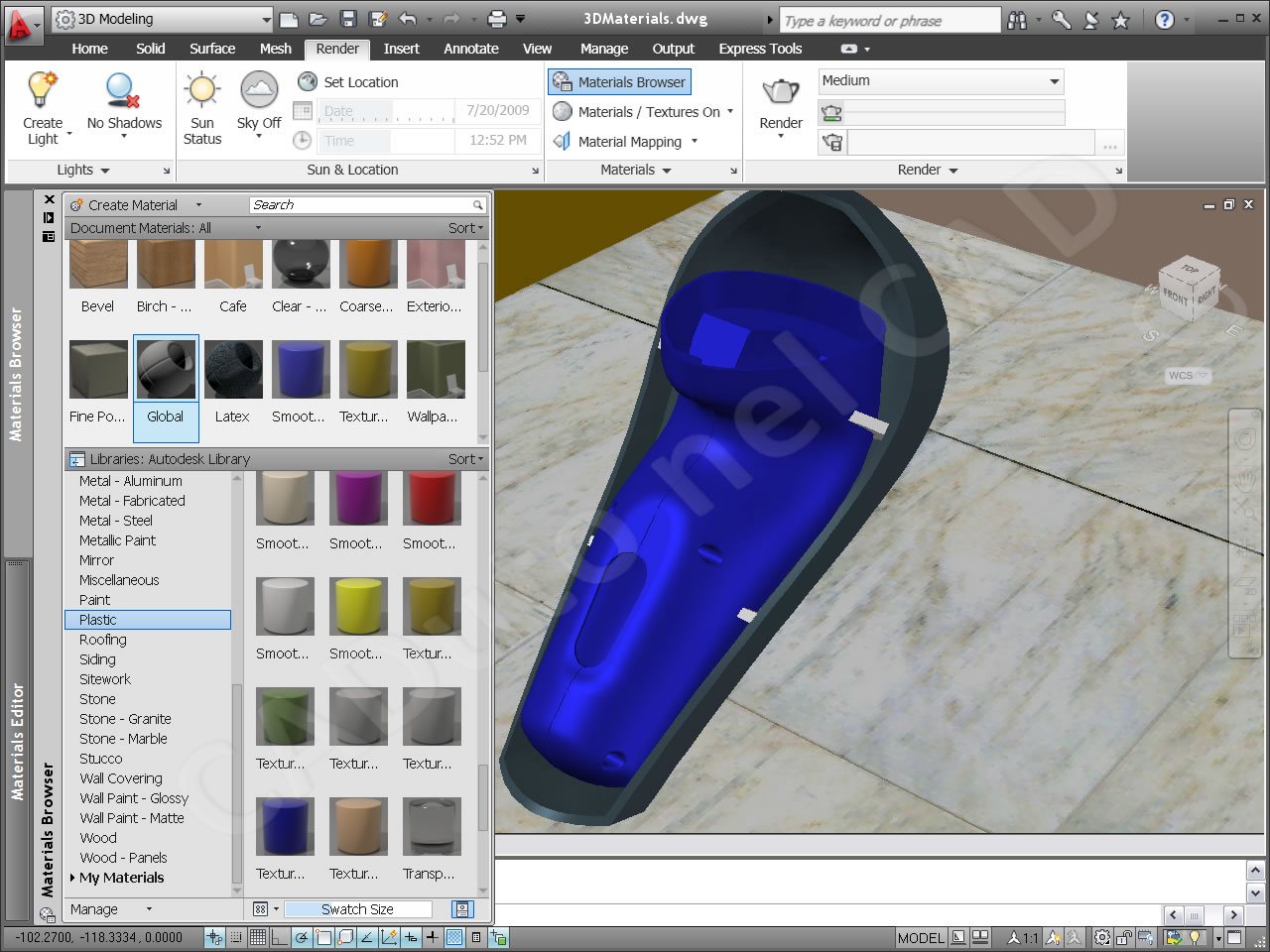Adjust the Swatch Size slider

pyautogui.click(x=357, y=908)
